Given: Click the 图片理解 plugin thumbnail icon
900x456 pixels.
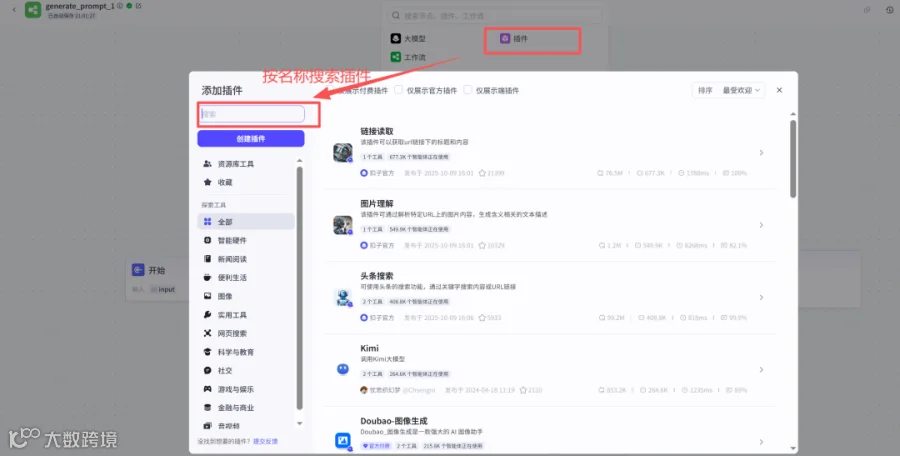Looking at the screenshot, I should [343, 225].
